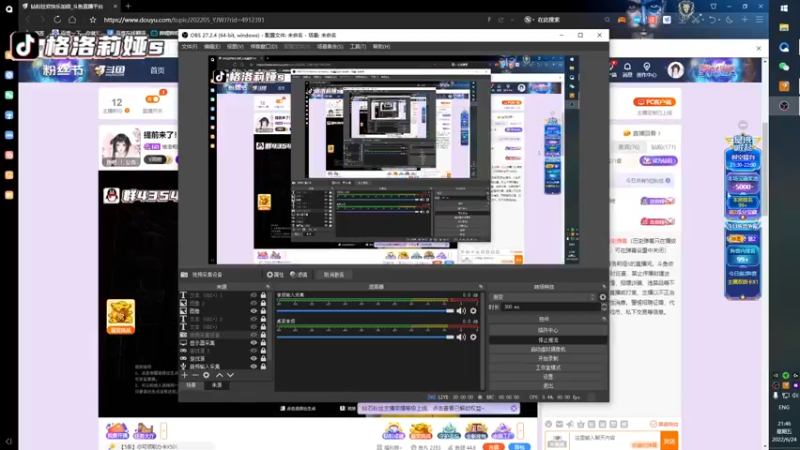Remove selected source with the minus icon
The height and width of the screenshot is (450, 800).
click(x=195, y=375)
